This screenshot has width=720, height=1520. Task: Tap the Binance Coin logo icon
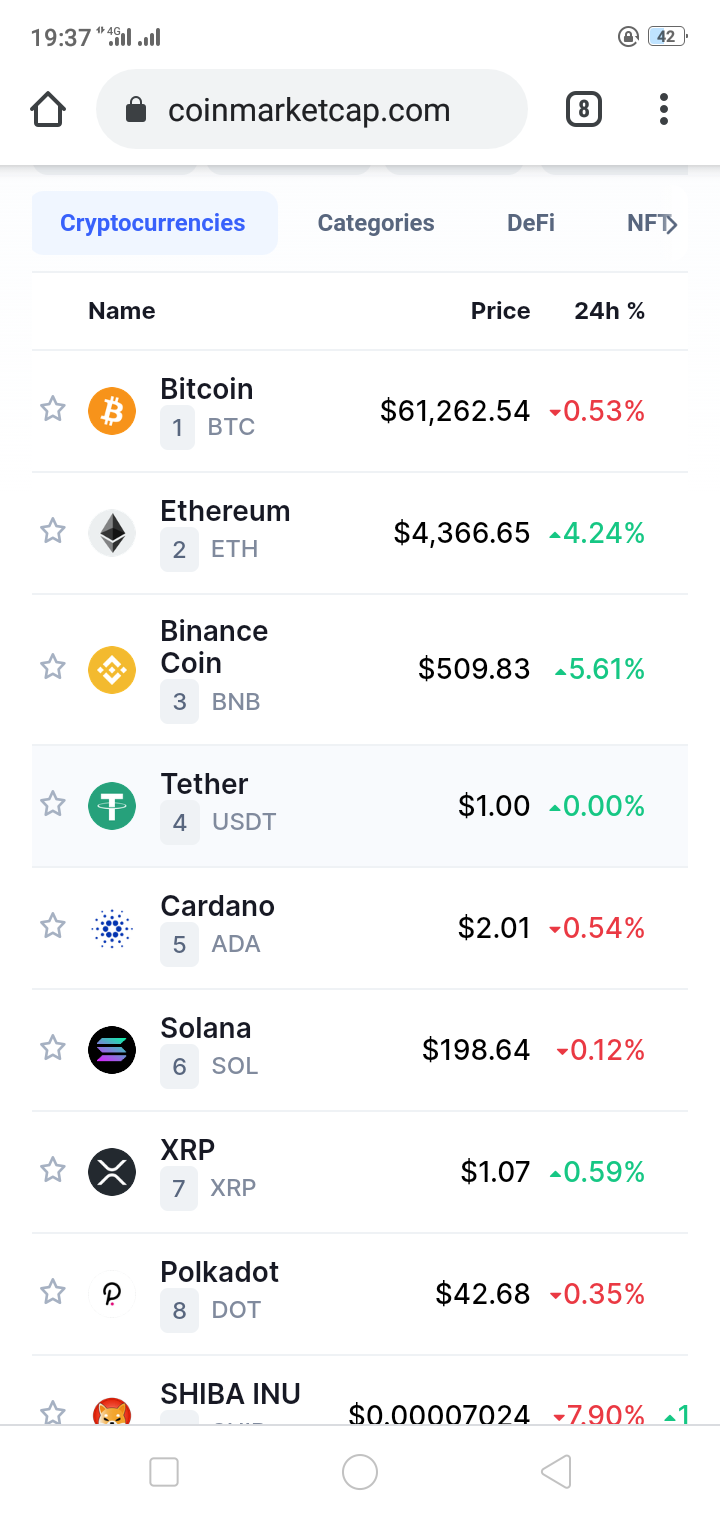[112, 669]
